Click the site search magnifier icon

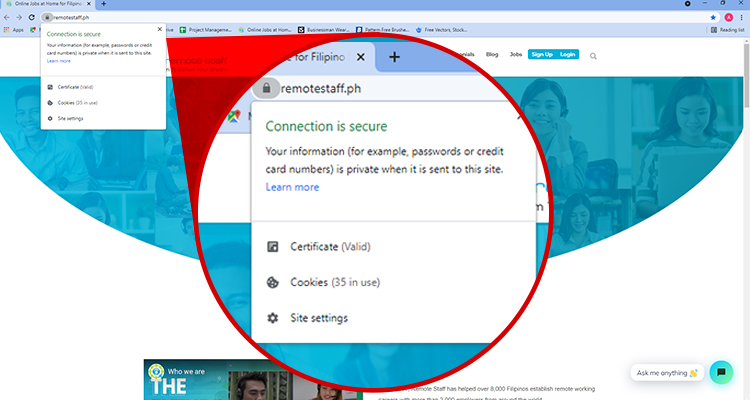click(593, 56)
